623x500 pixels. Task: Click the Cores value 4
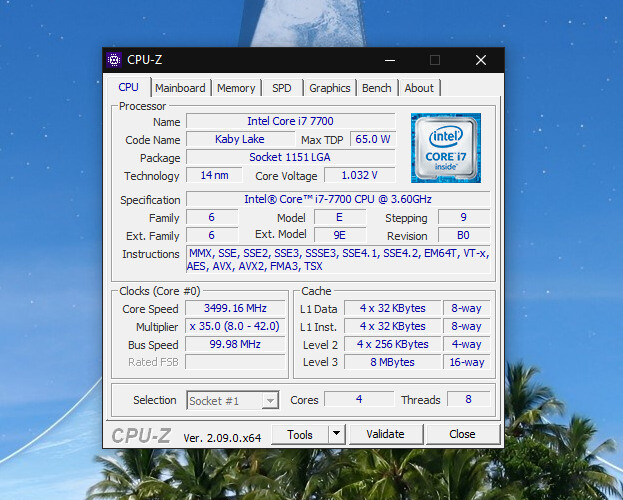click(x=359, y=399)
